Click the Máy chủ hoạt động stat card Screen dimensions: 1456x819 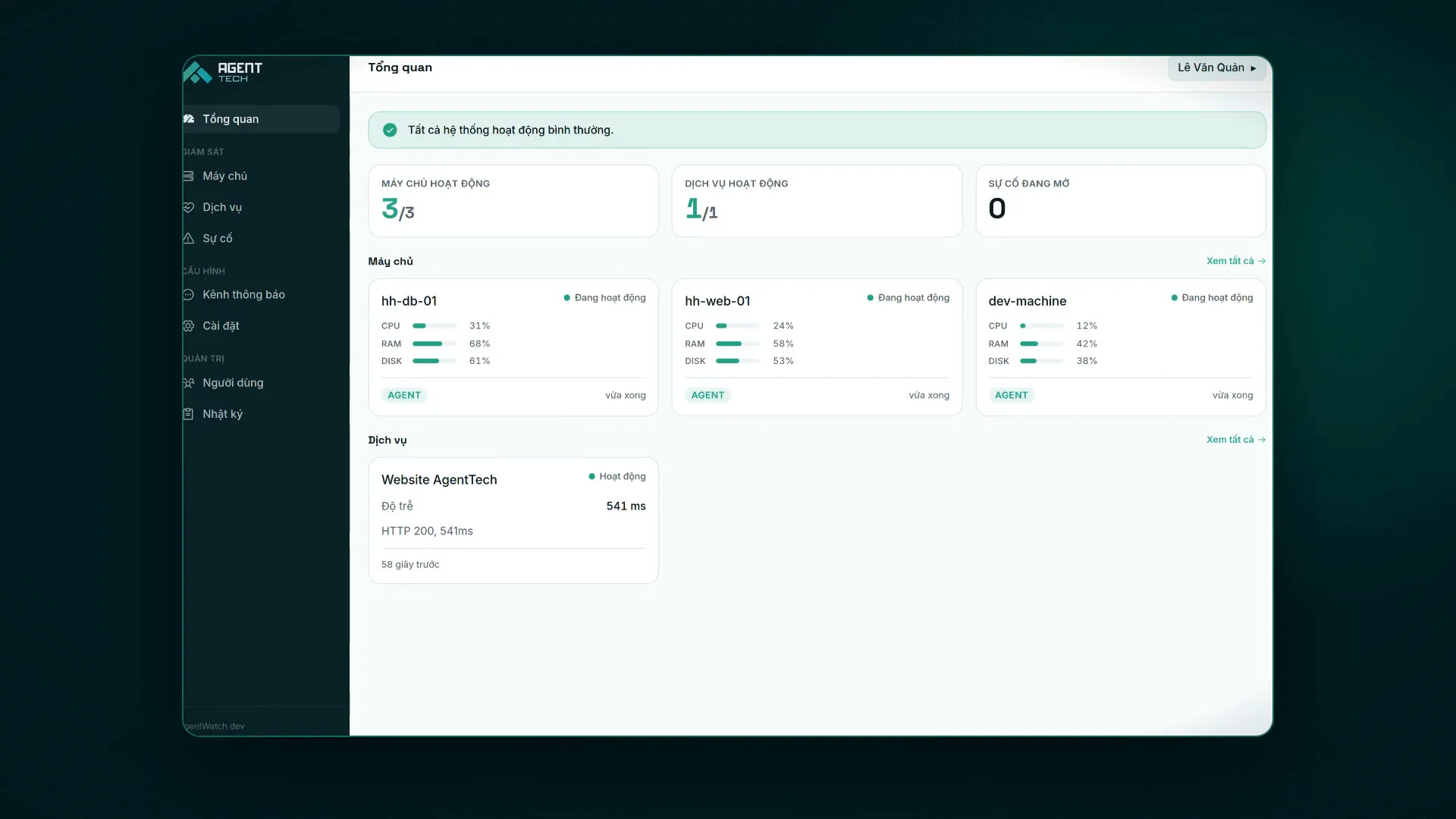(513, 201)
